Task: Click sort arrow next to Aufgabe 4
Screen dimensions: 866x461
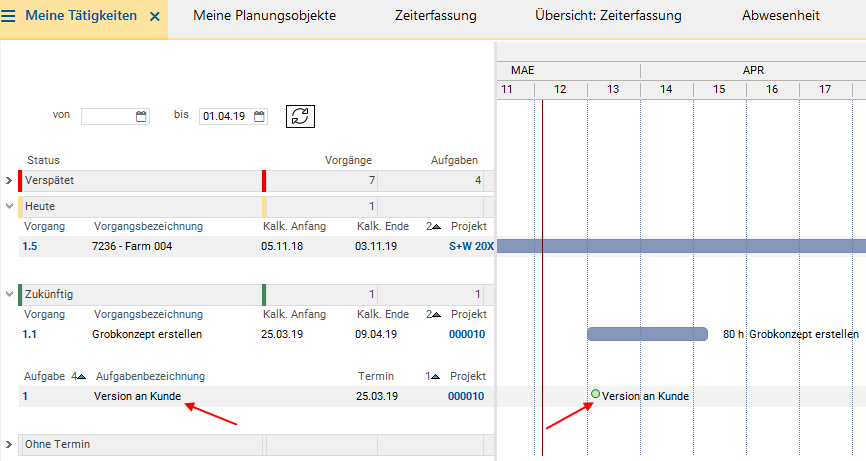Action: (81, 377)
